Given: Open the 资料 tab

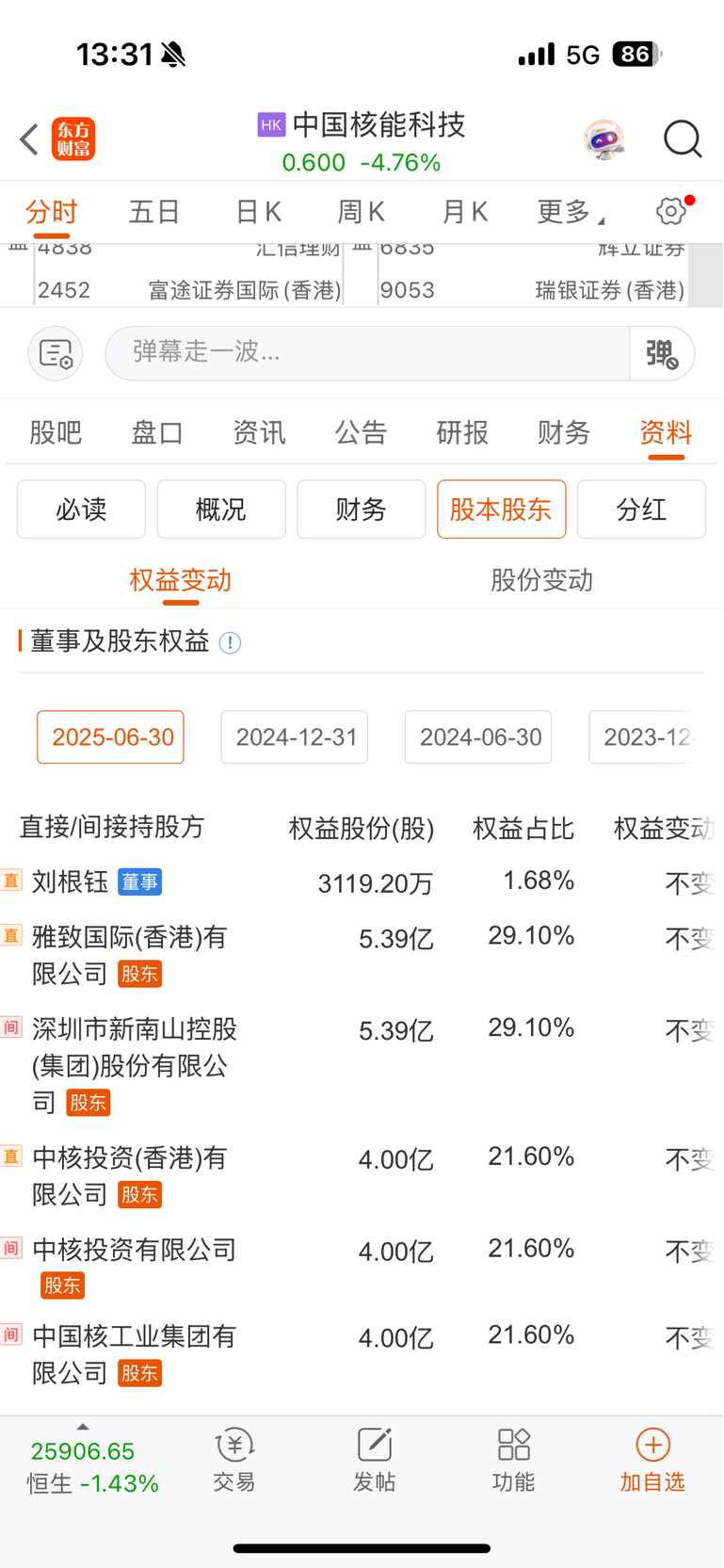Looking at the screenshot, I should 666,432.
